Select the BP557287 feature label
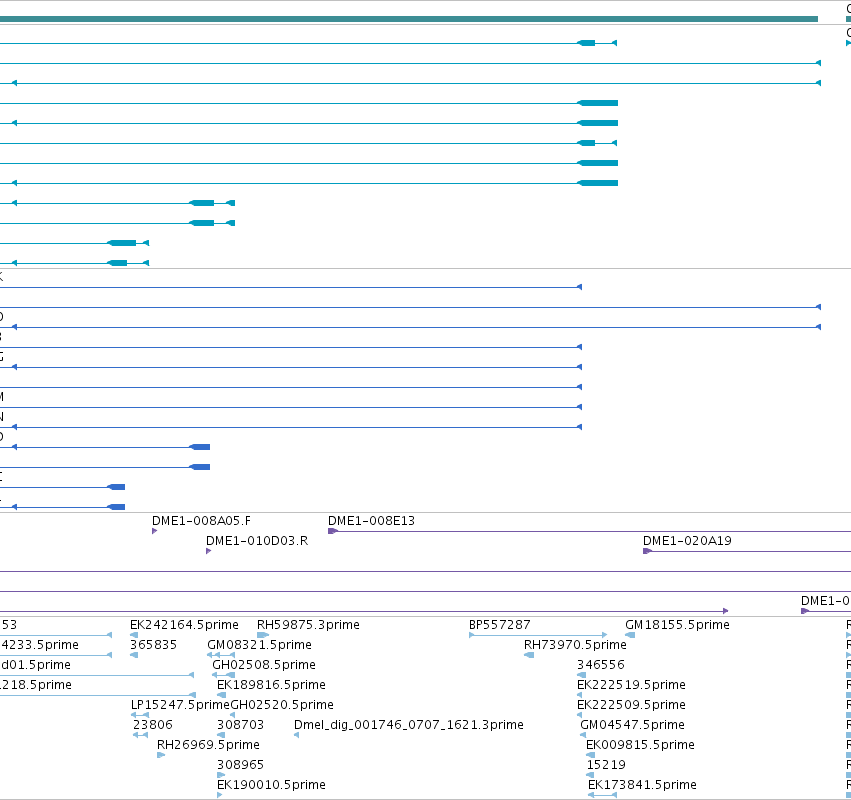Viewport: 851px width, 800px height. (499, 625)
